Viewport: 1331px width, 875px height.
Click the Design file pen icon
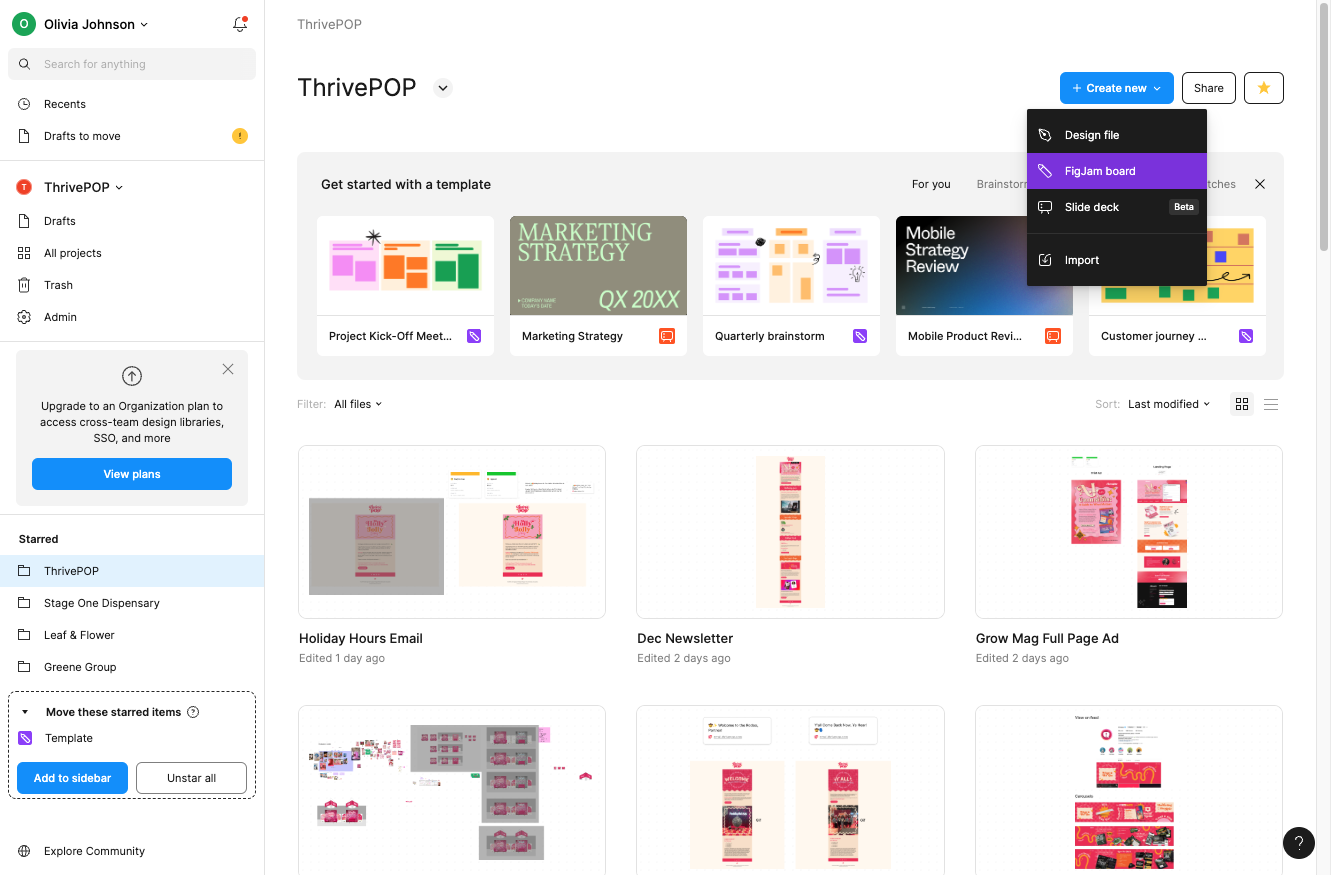point(1045,135)
